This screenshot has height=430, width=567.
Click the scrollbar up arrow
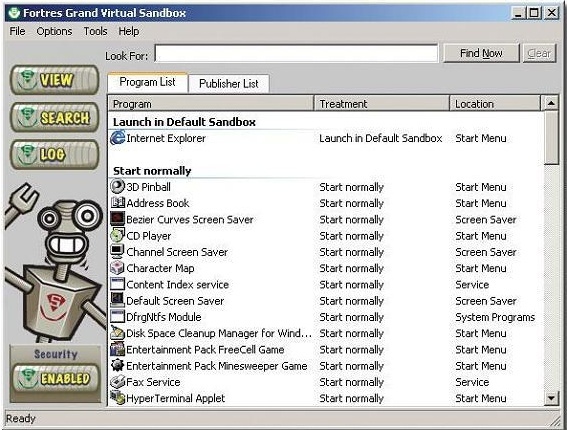pyautogui.click(x=551, y=103)
